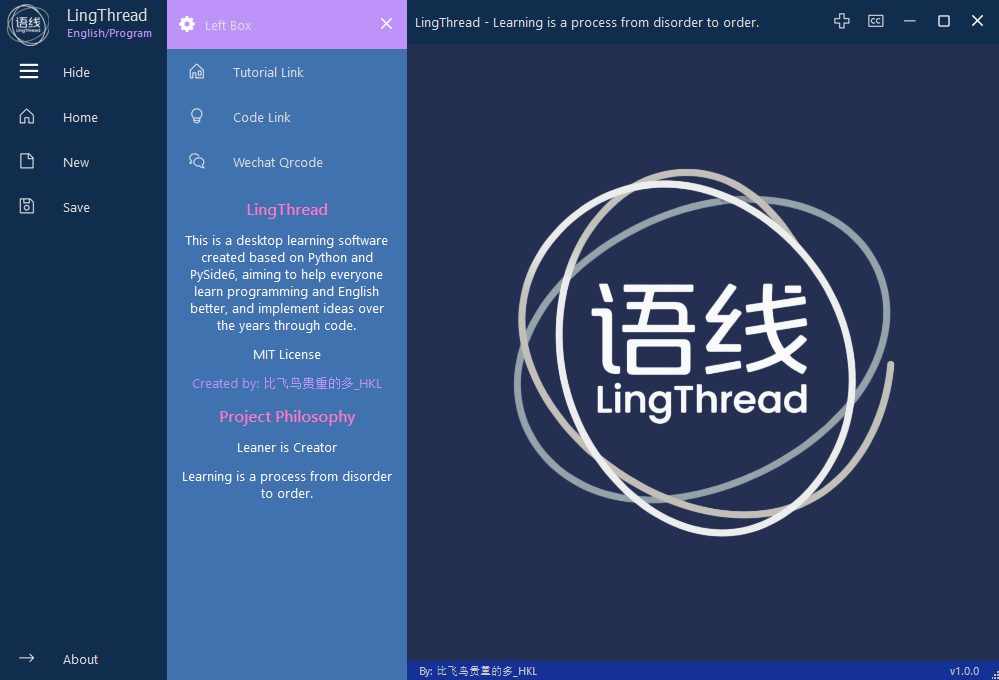Click the Wechat Qrcode chat bubbles icon
This screenshot has width=999, height=680.
pos(197,161)
